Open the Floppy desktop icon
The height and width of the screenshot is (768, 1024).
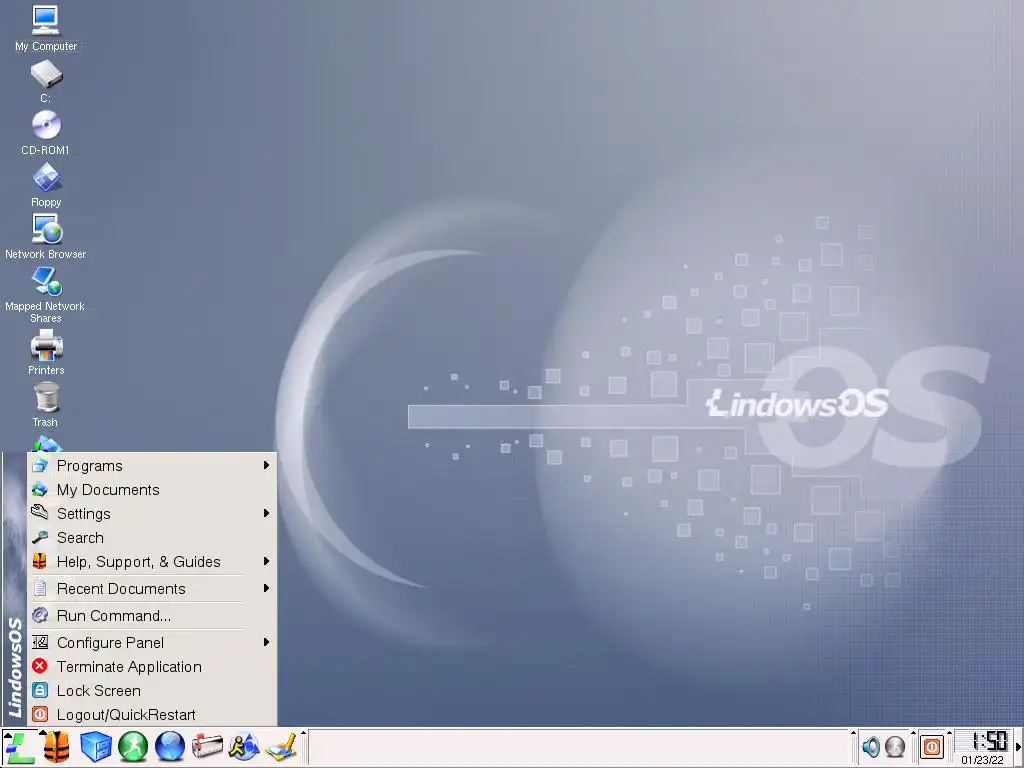click(46, 185)
